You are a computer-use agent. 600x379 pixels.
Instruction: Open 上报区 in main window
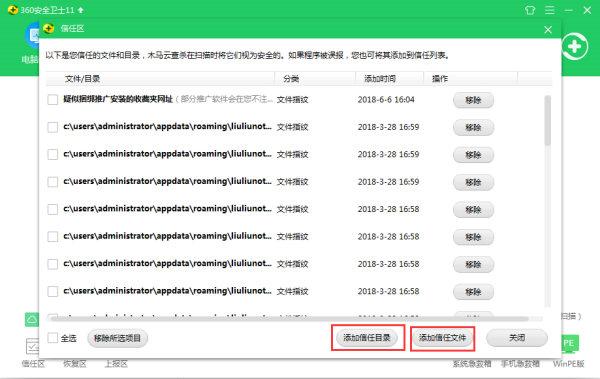click(116, 364)
